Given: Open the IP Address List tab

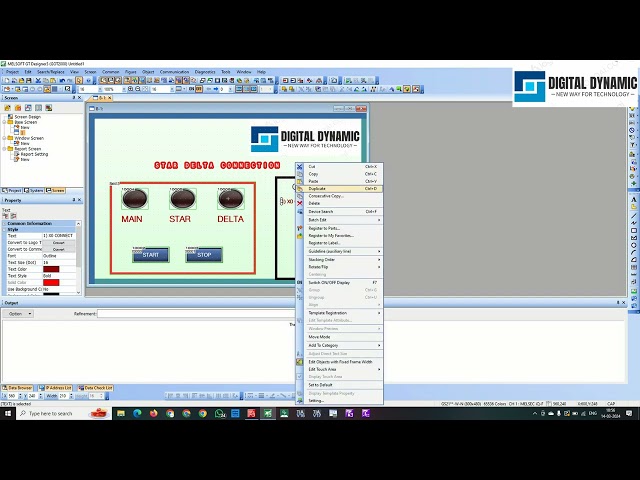Looking at the screenshot, I should pyautogui.click(x=55, y=388).
